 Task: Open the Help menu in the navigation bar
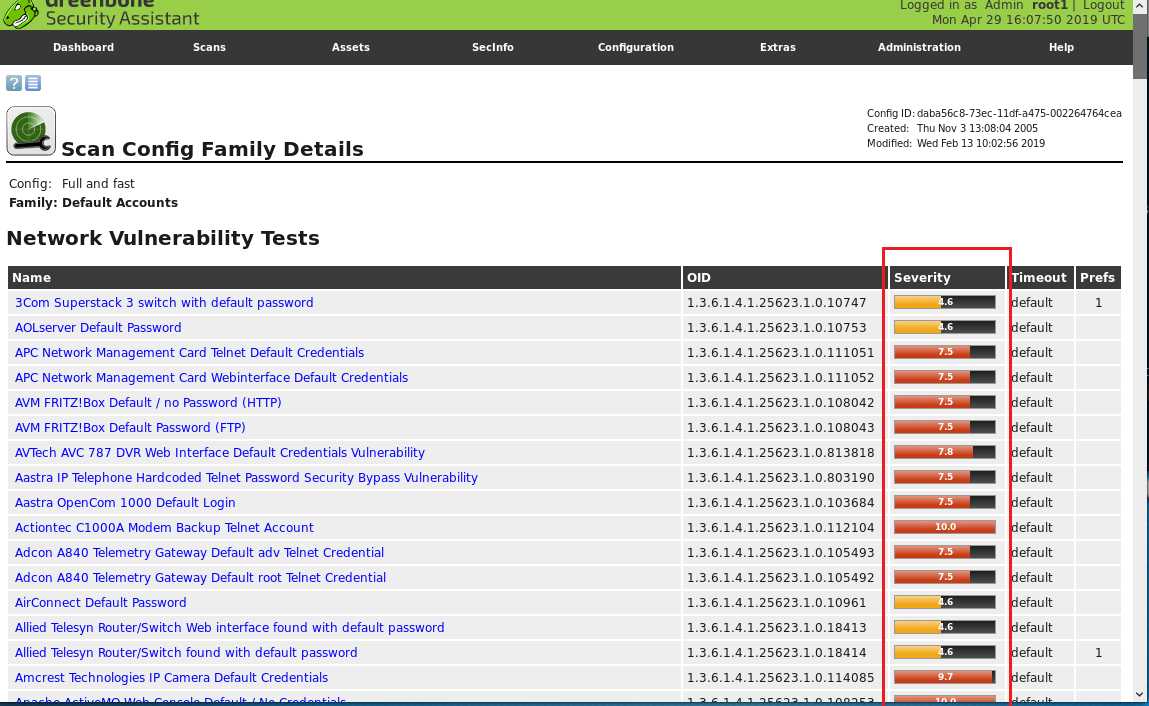coord(1061,47)
